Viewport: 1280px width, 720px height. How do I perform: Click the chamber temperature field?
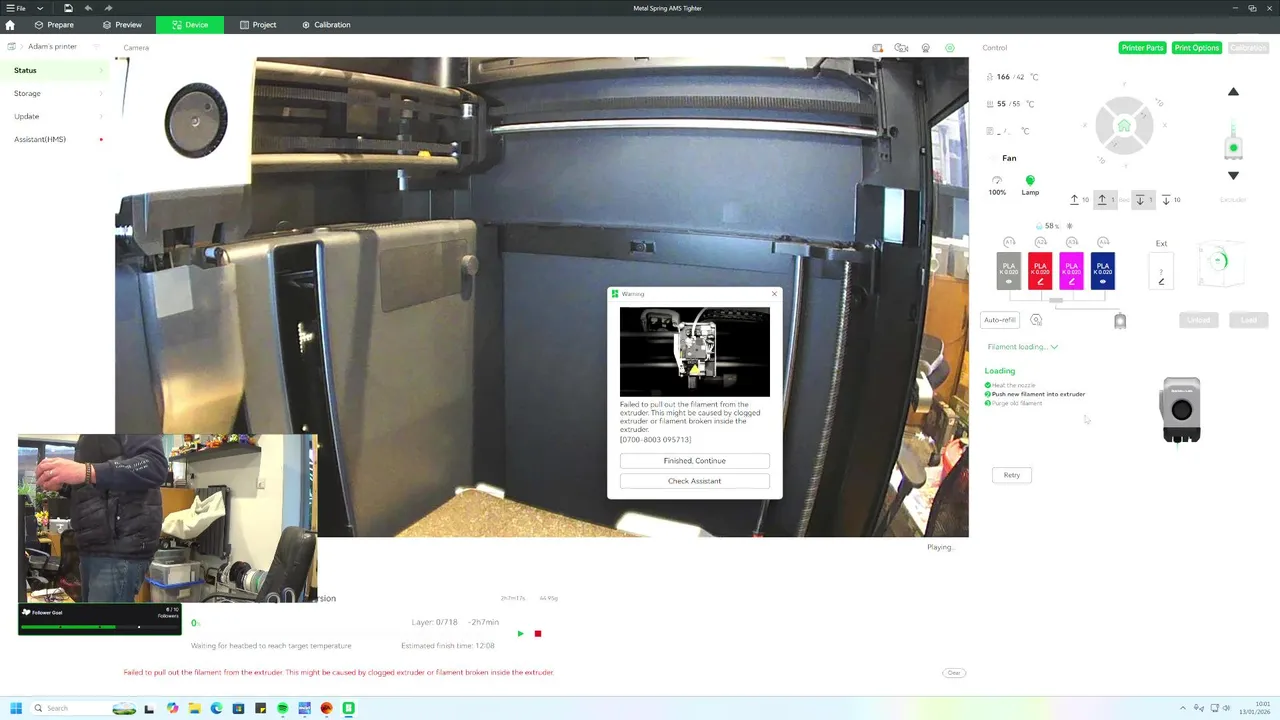click(x=1008, y=131)
